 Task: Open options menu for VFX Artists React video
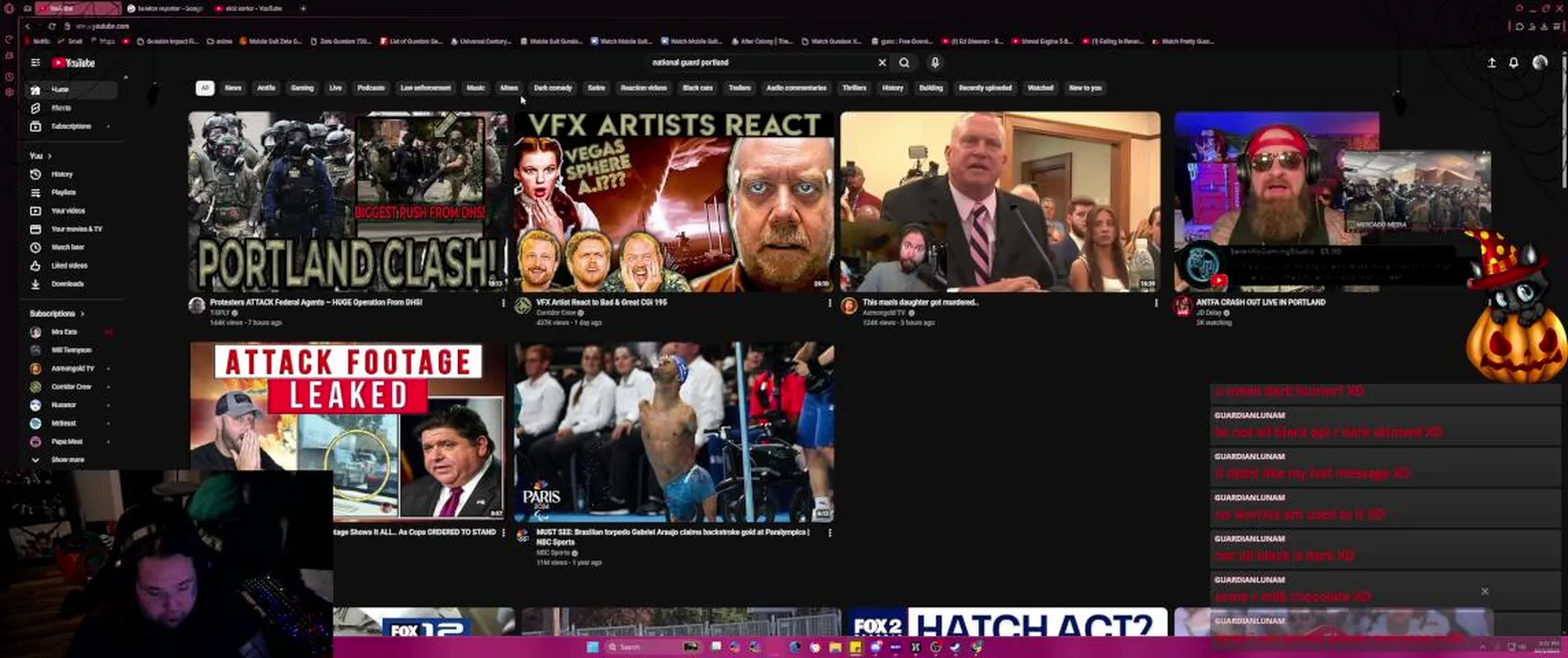[x=830, y=302]
